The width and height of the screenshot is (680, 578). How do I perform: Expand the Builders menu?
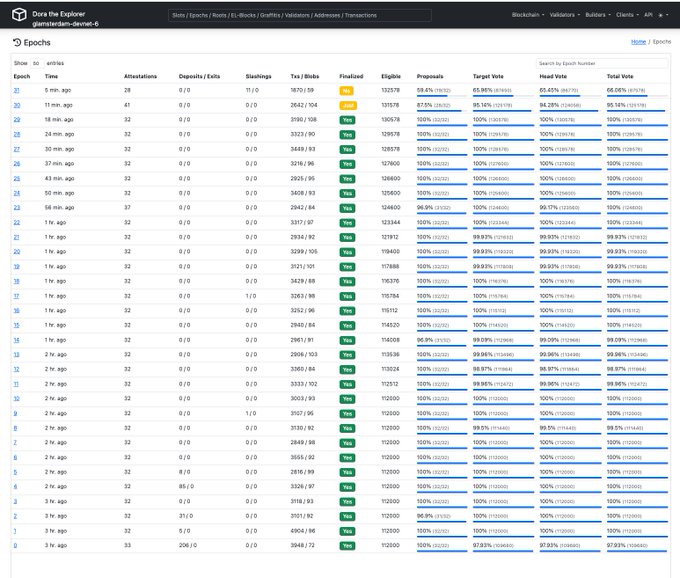click(598, 15)
